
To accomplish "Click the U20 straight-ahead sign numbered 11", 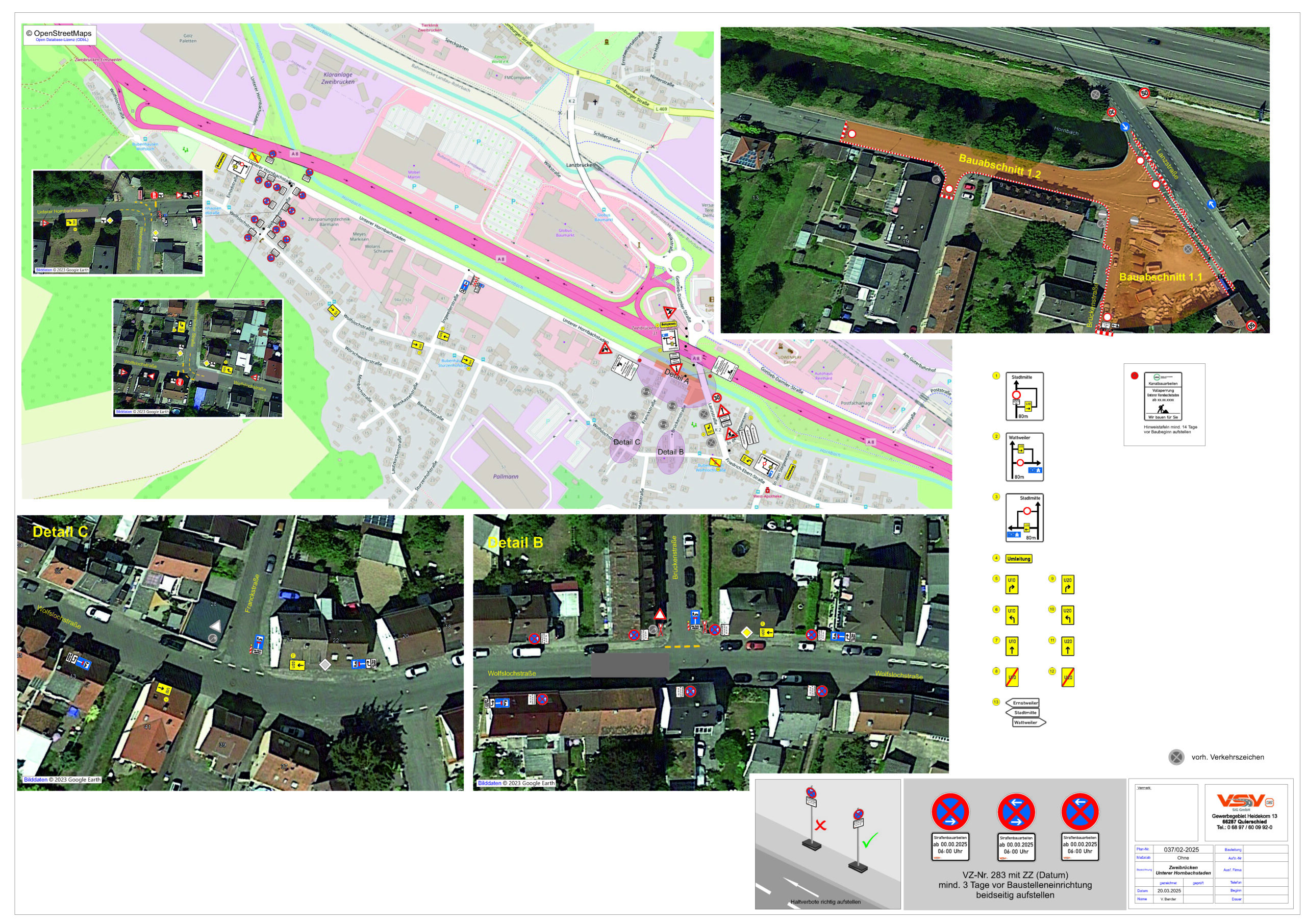I will (x=1068, y=646).
